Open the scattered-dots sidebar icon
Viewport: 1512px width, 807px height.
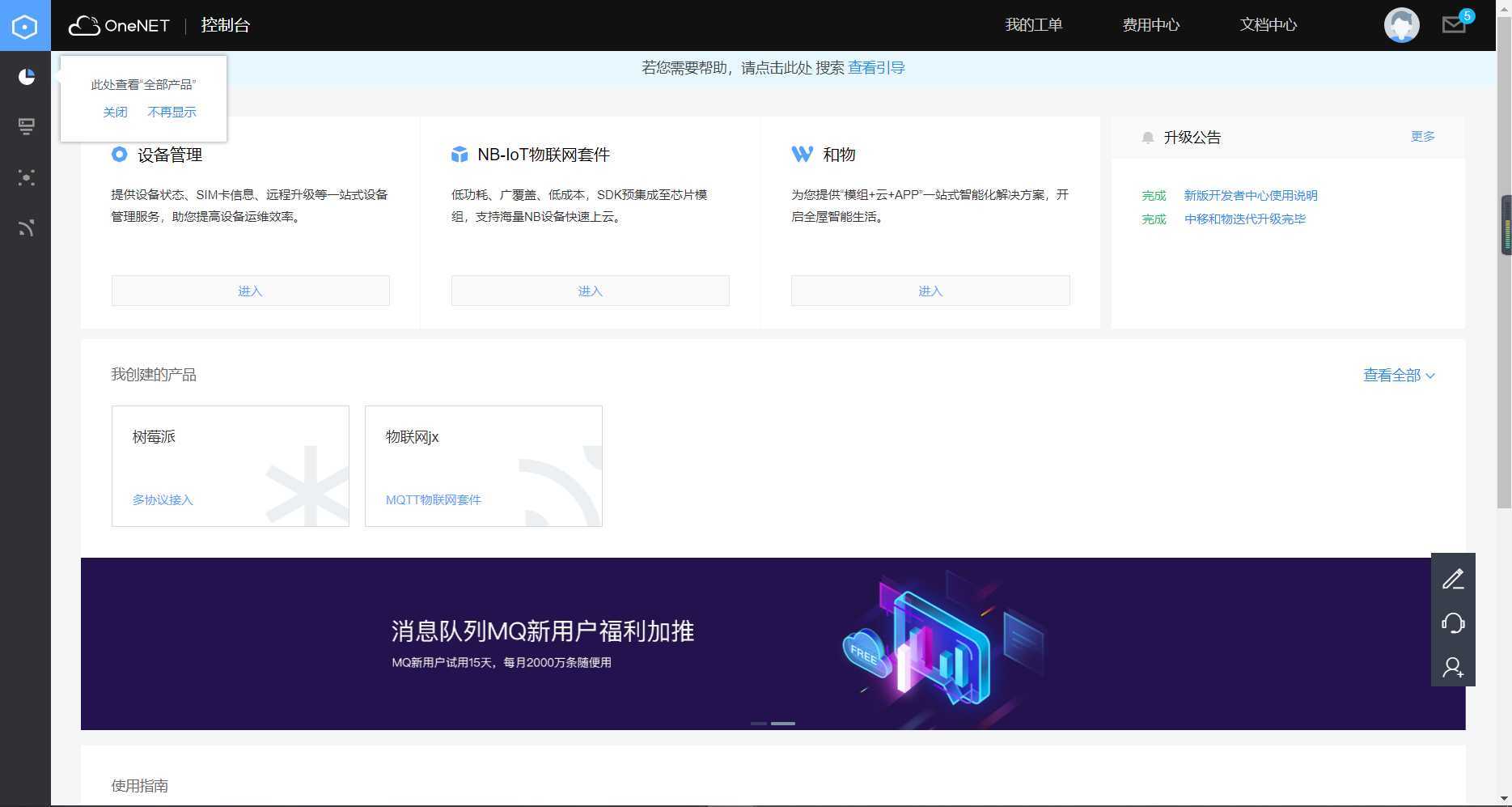27,177
